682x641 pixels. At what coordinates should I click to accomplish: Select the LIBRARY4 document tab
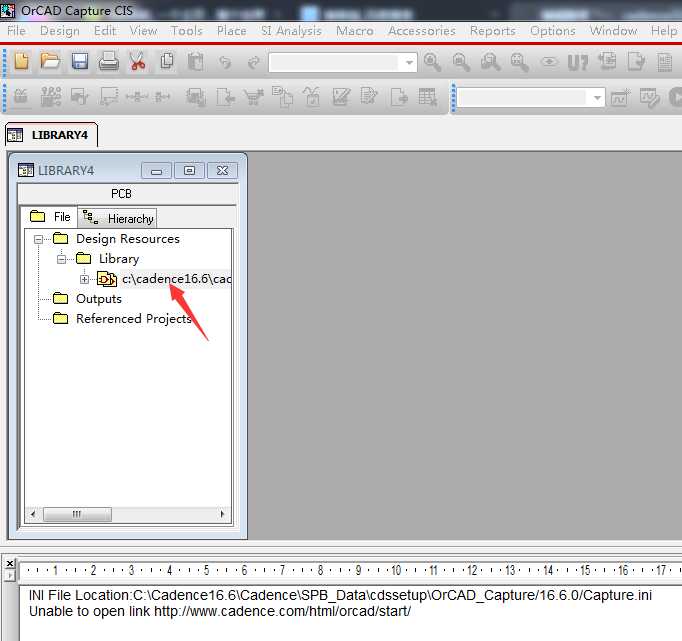[51, 135]
